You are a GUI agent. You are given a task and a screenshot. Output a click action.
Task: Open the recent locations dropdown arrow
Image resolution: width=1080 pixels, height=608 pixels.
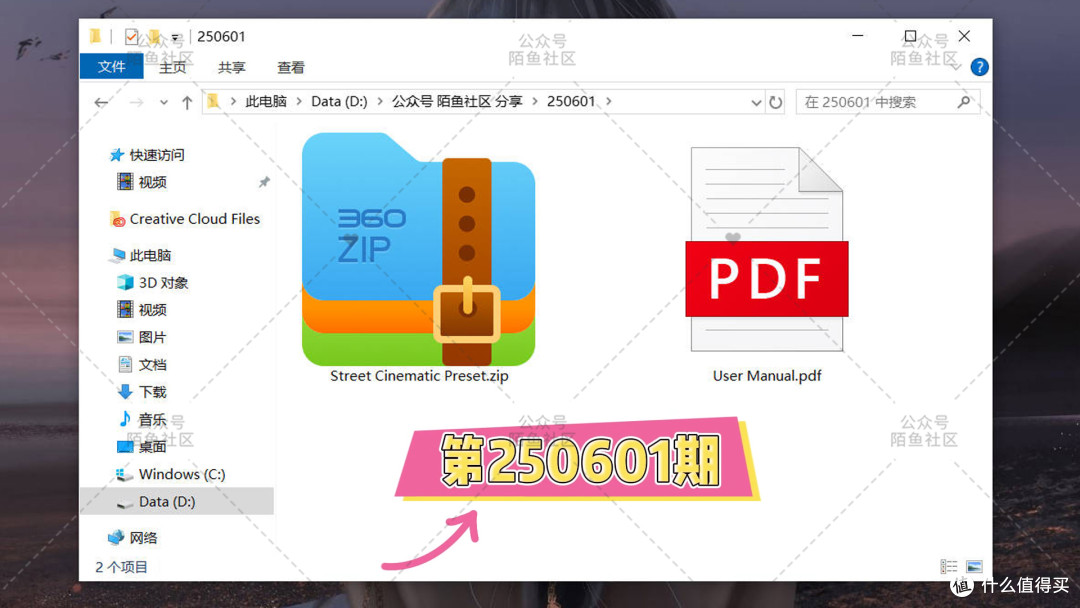(x=163, y=102)
